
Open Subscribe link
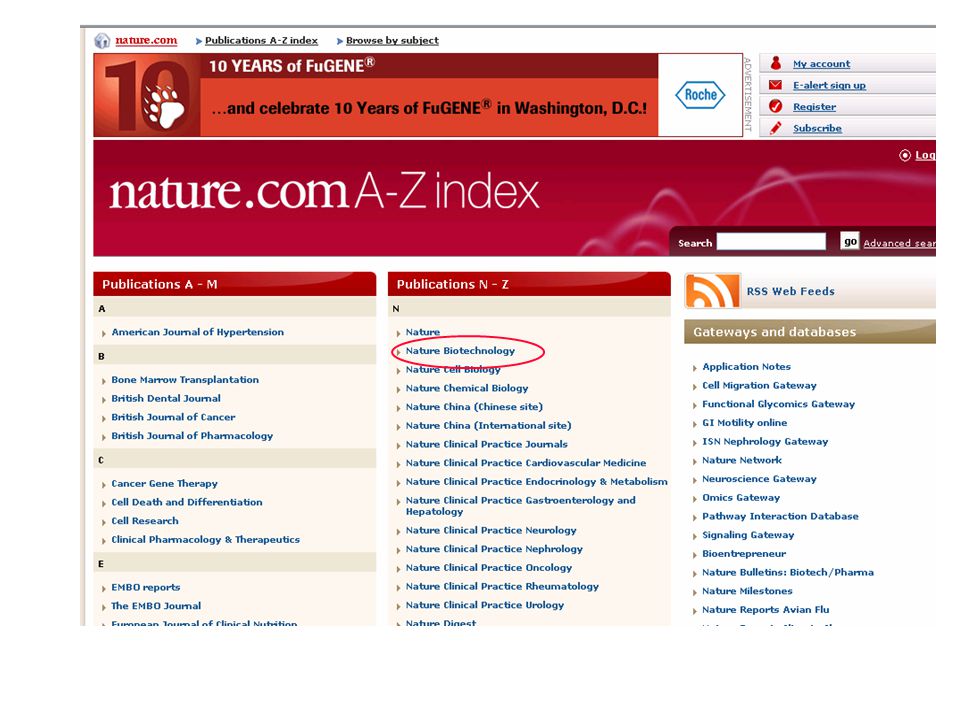pos(817,128)
